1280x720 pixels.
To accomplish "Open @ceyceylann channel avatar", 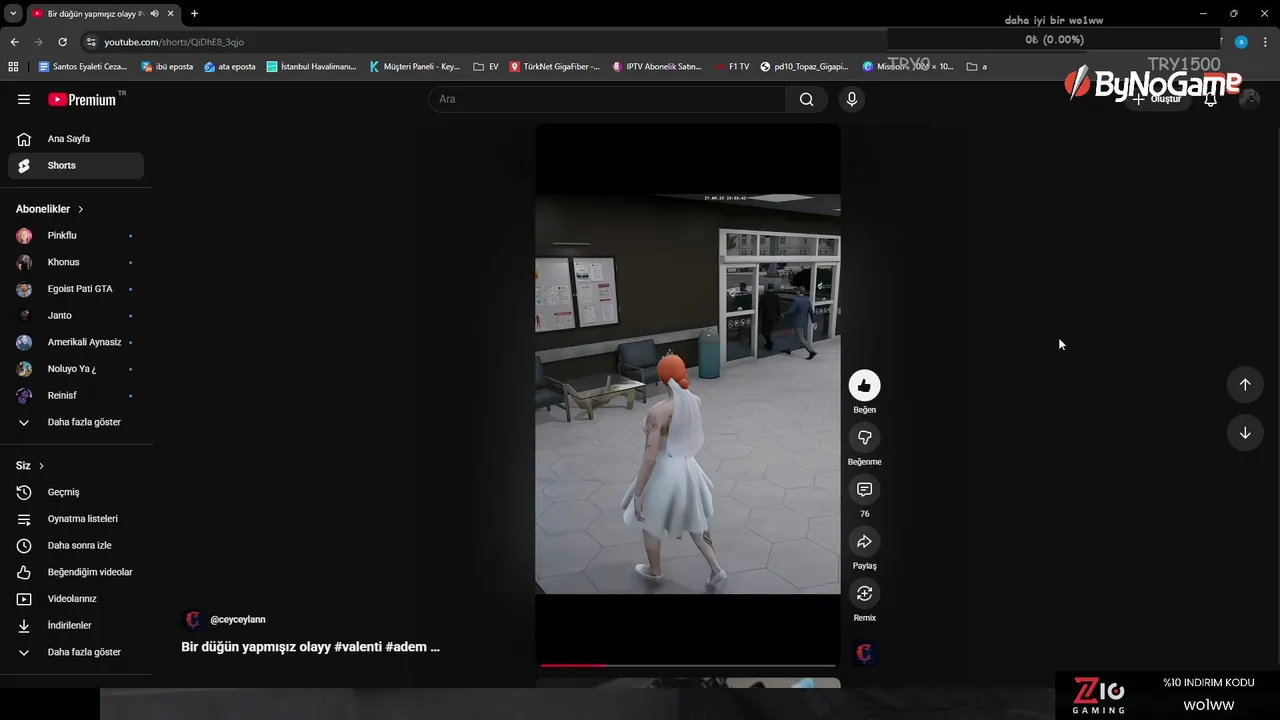I will point(193,620).
